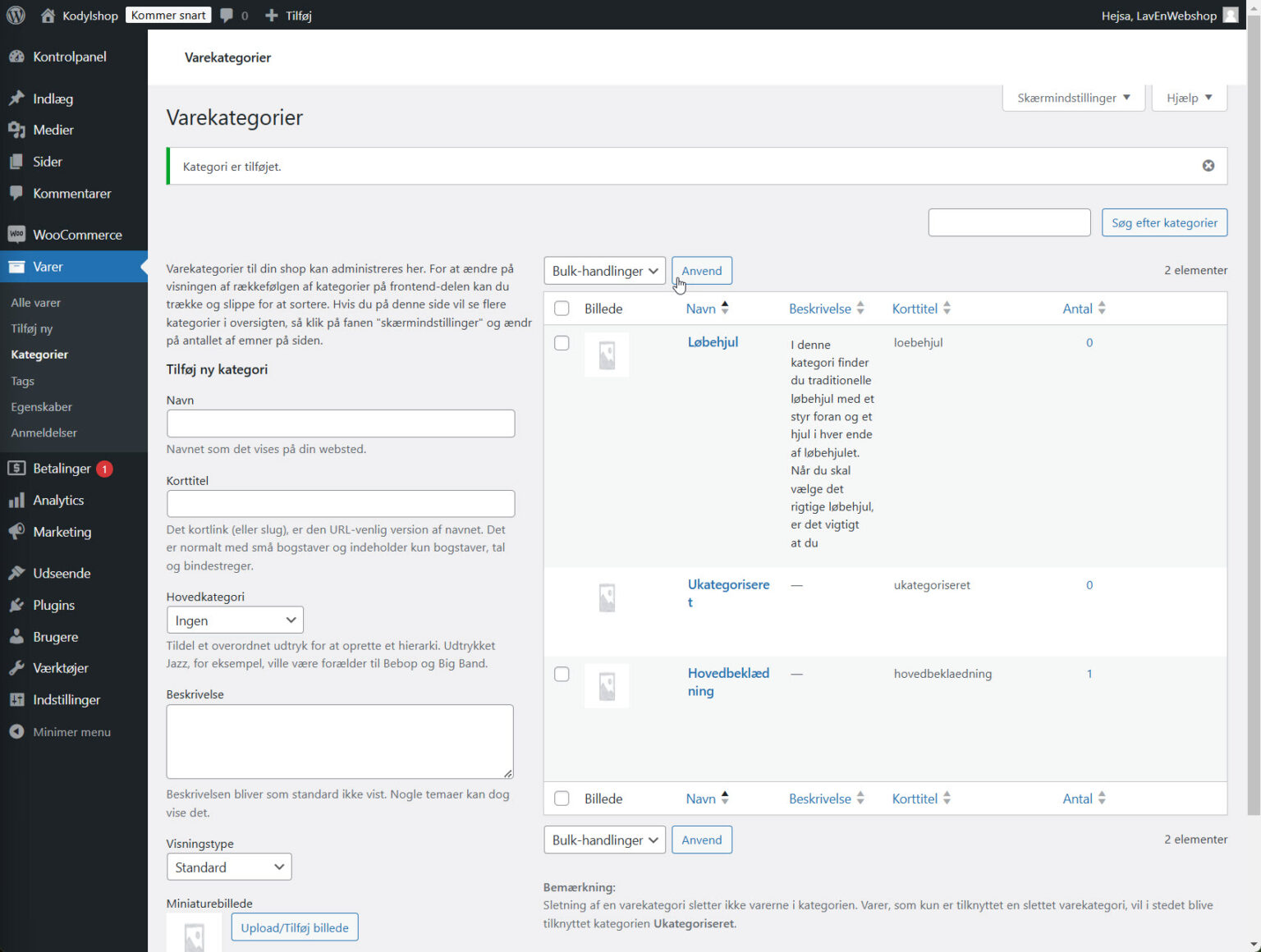Sort by Navn using header arrows

[x=725, y=309]
